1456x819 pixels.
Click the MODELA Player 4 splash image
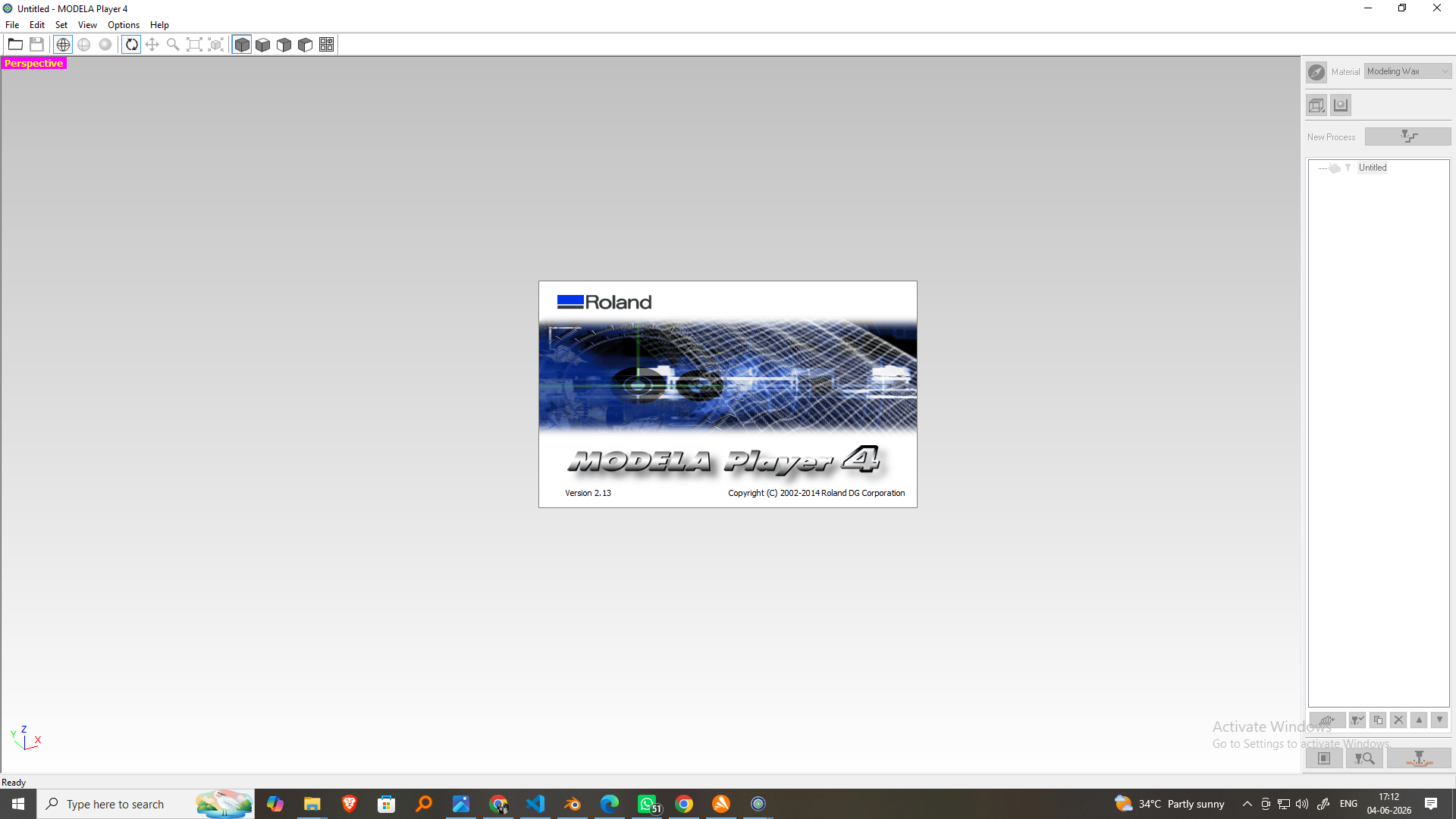pos(728,394)
